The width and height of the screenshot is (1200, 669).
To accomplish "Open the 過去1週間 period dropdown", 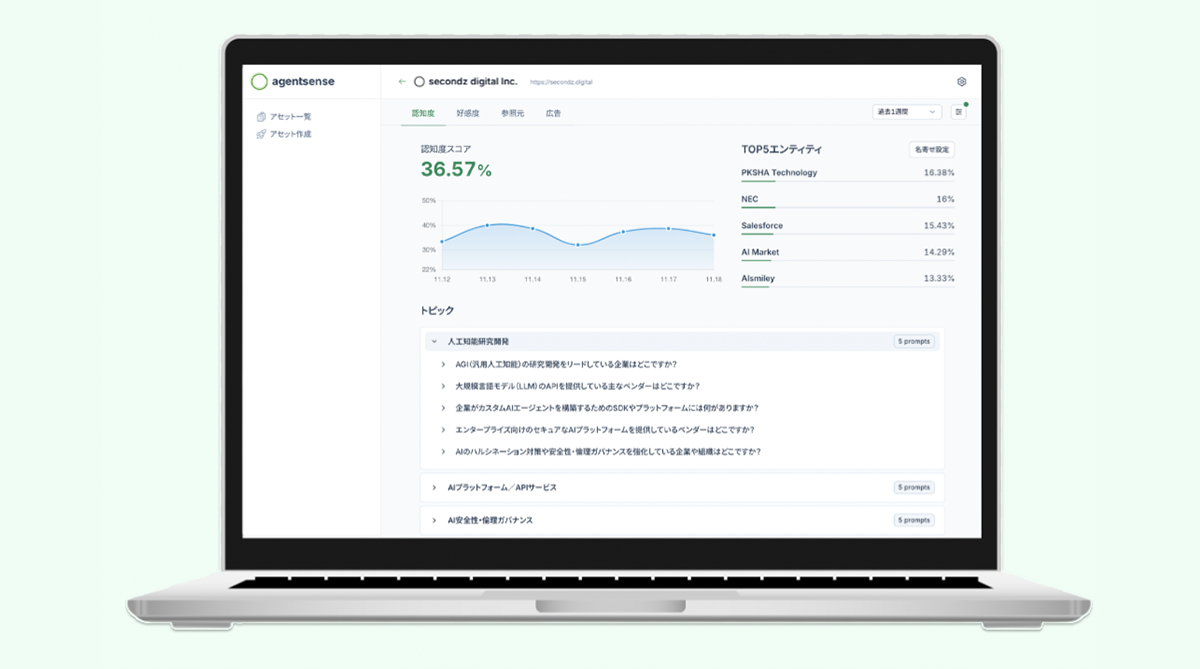I will 907,112.
